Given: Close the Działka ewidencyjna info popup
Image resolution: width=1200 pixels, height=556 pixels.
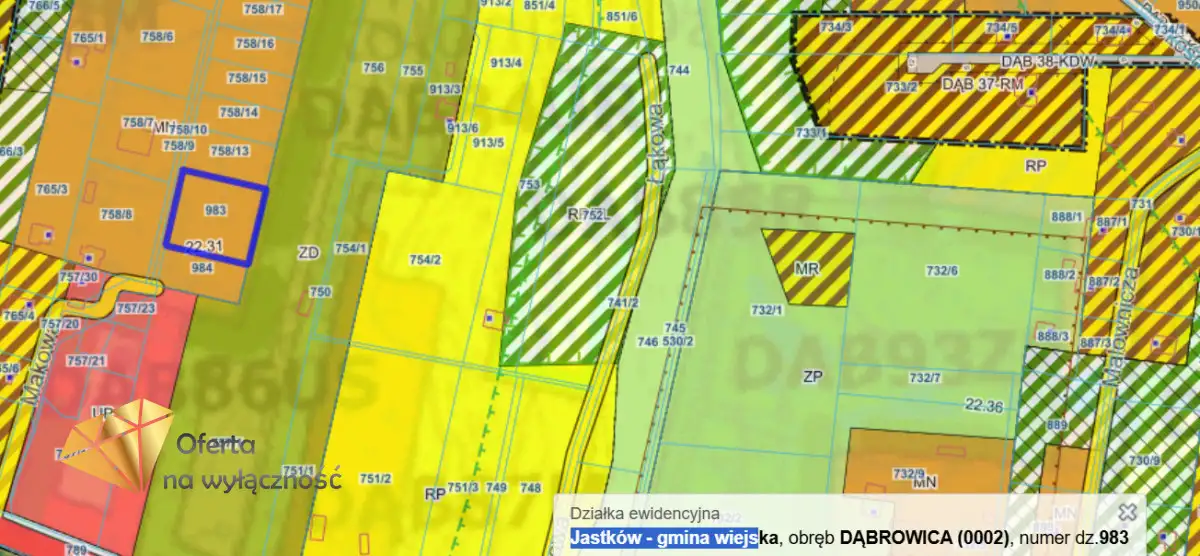Looking at the screenshot, I should (x=1128, y=512).
